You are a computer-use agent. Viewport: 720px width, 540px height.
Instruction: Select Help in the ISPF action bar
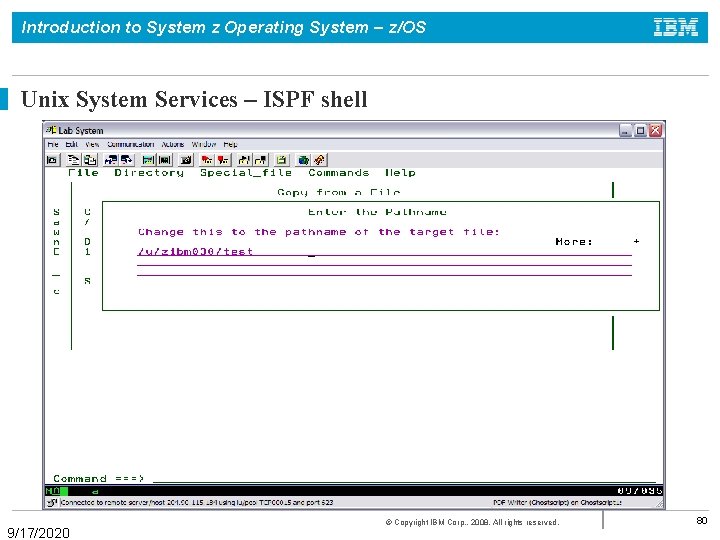click(400, 173)
